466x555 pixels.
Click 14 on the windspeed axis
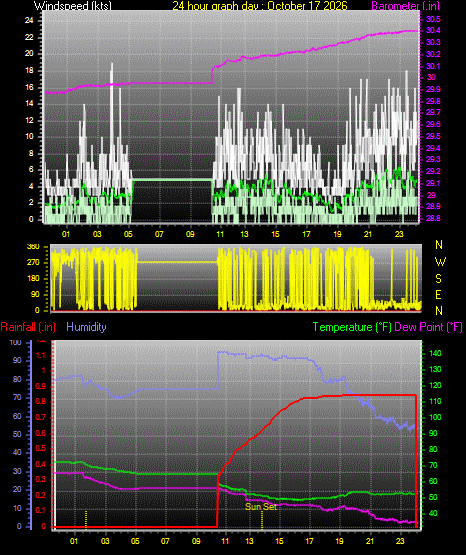pyautogui.click(x=29, y=103)
